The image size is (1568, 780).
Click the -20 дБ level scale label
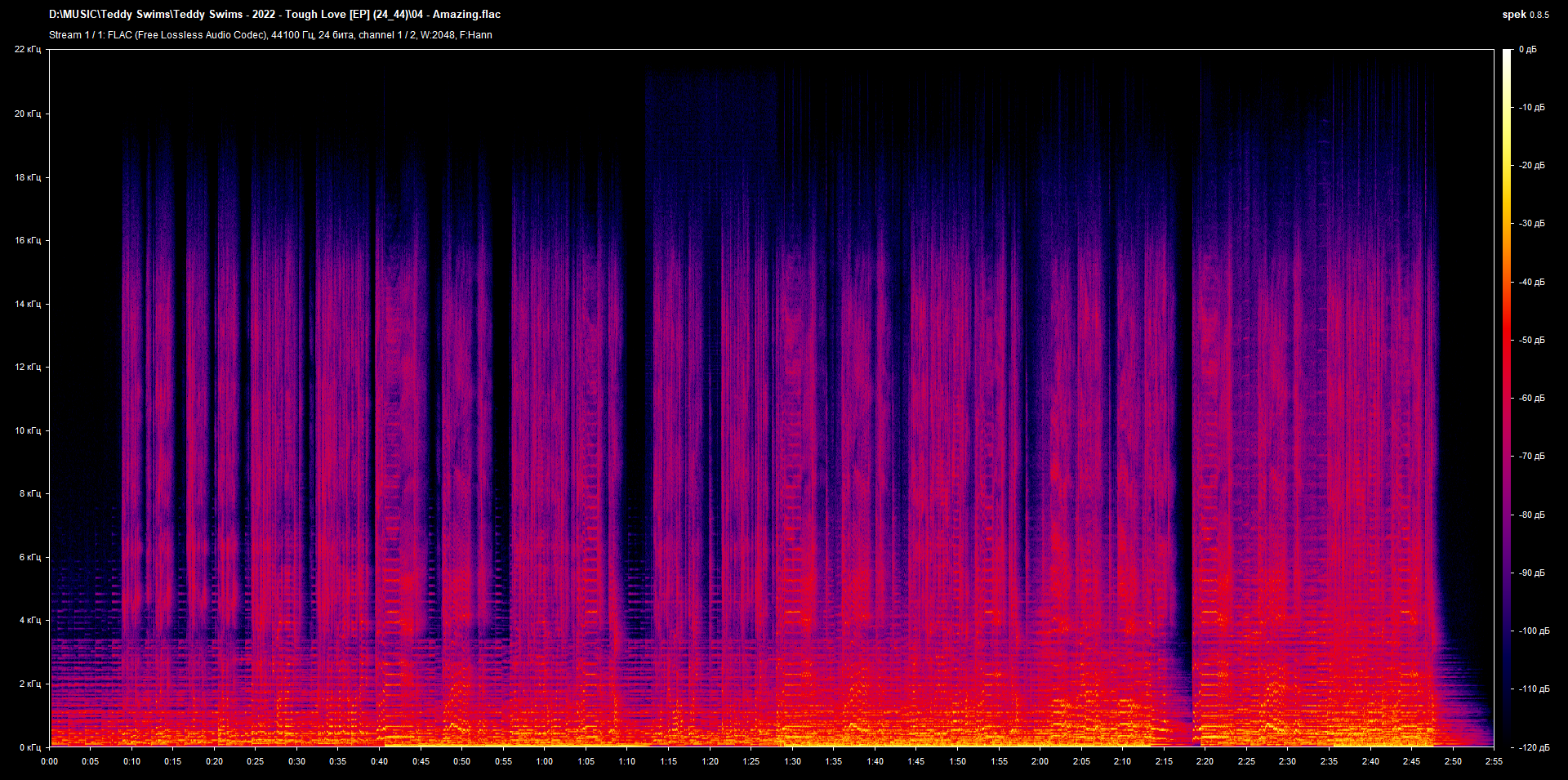(x=1532, y=166)
